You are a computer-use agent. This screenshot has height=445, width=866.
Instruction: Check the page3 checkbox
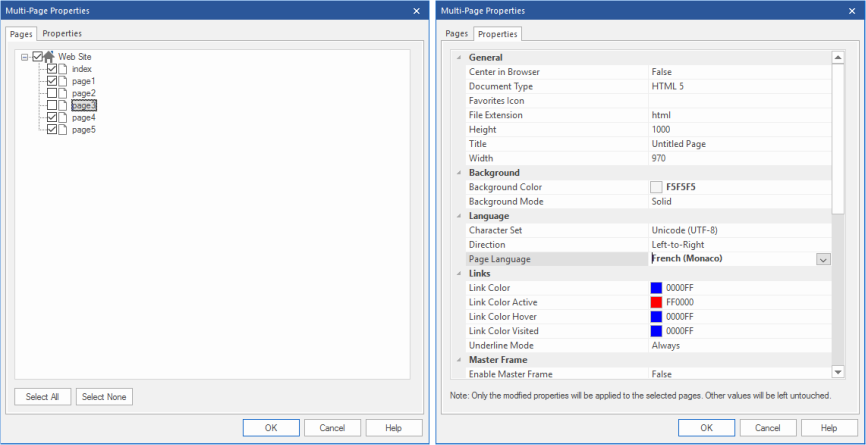[52, 105]
